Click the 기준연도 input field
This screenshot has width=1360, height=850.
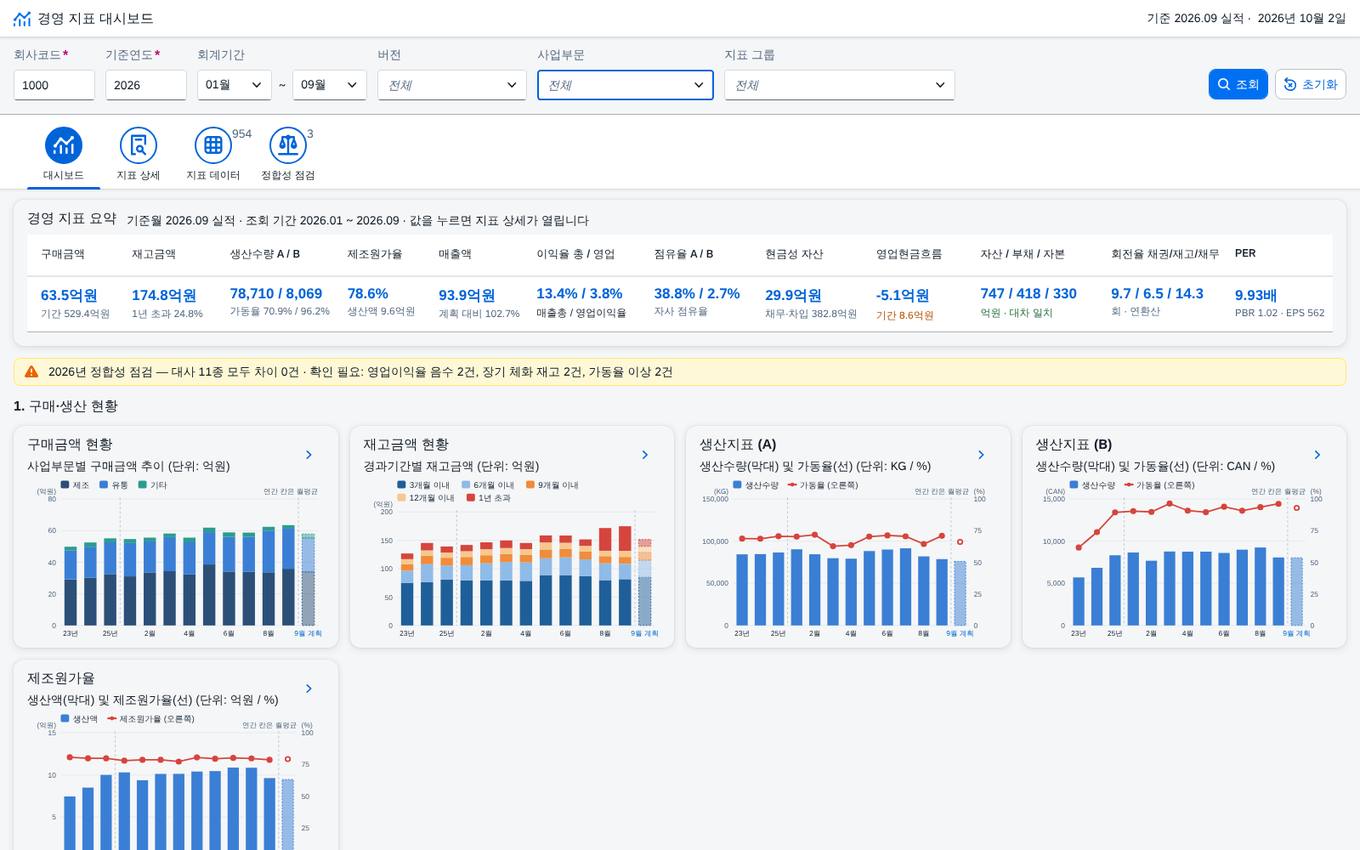tap(146, 85)
